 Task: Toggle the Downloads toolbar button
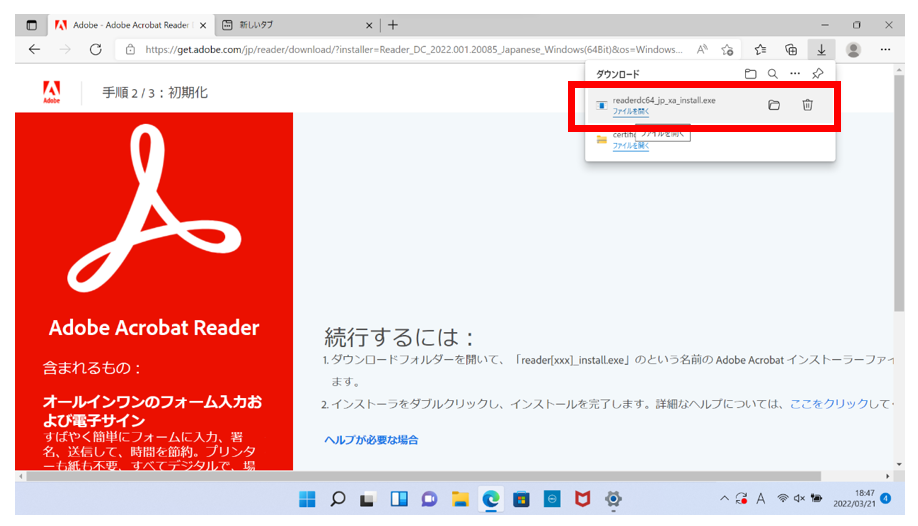pyautogui.click(x=821, y=50)
